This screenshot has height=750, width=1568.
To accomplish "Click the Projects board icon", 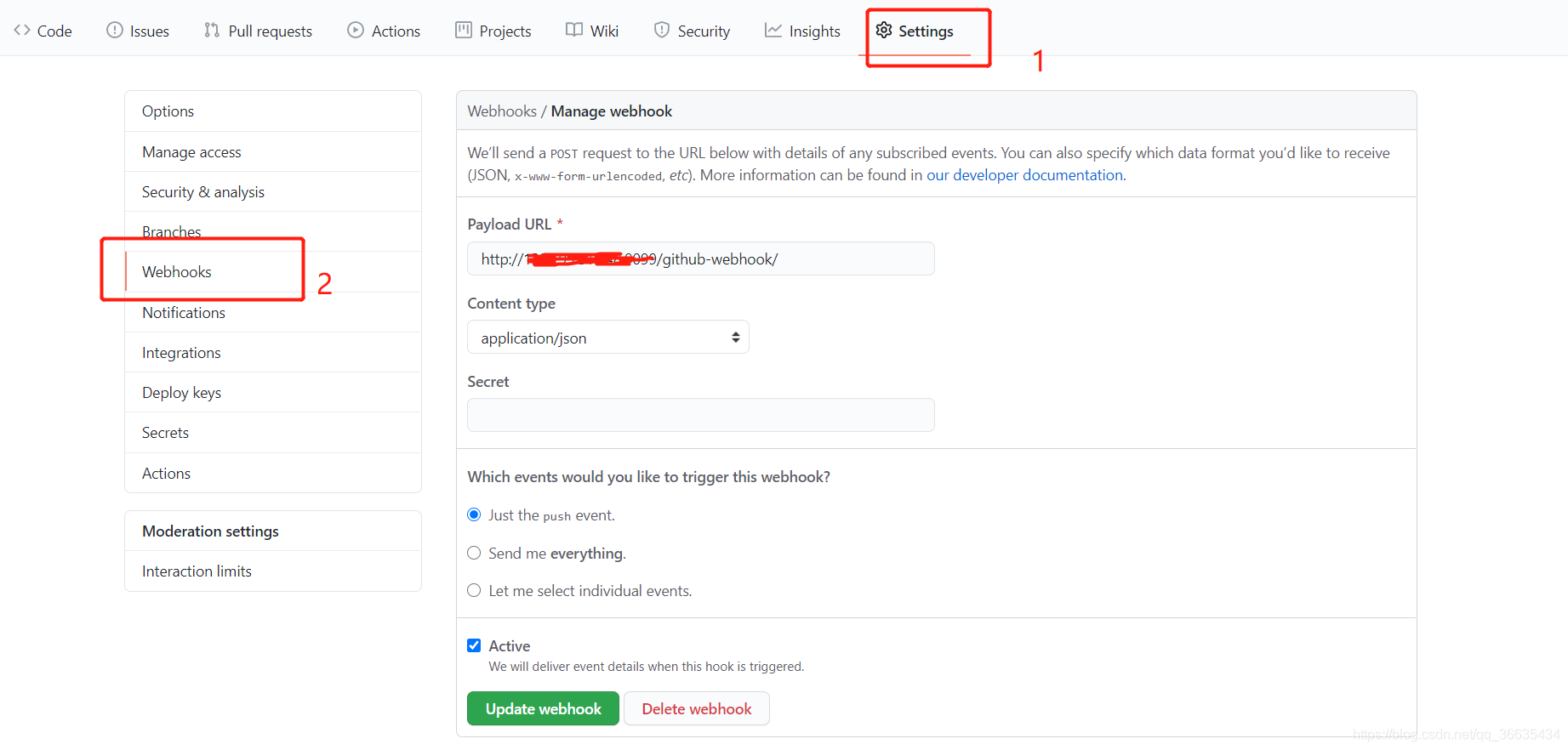I will (464, 31).
